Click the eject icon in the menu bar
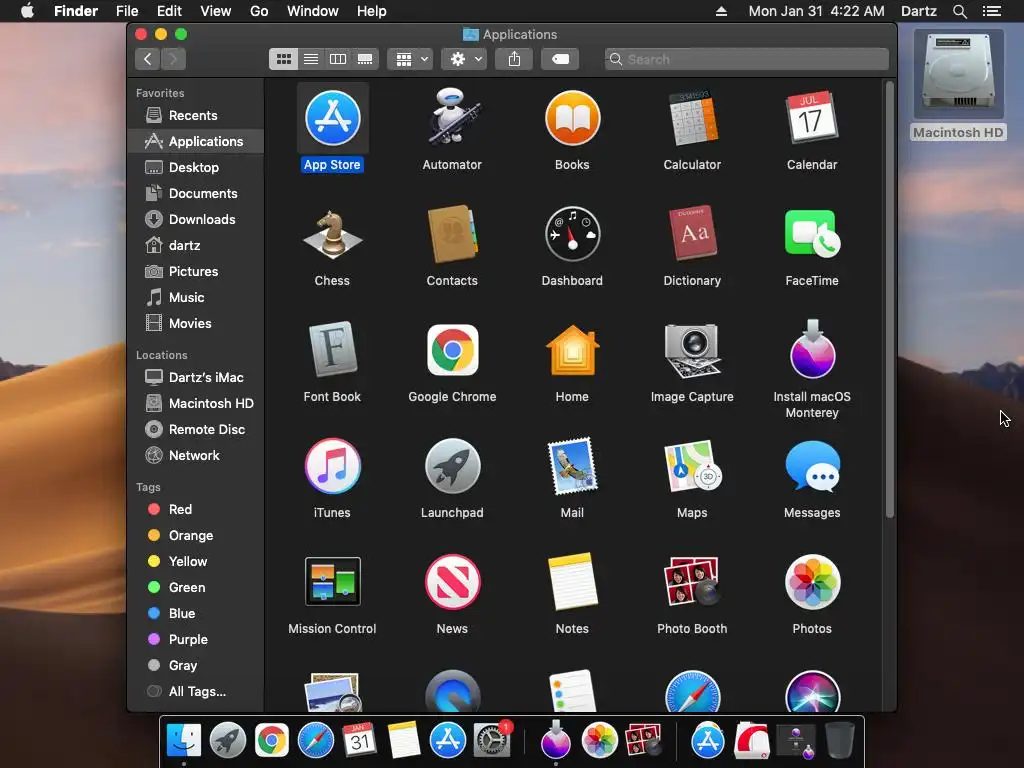Image resolution: width=1024 pixels, height=768 pixels. 722,11
